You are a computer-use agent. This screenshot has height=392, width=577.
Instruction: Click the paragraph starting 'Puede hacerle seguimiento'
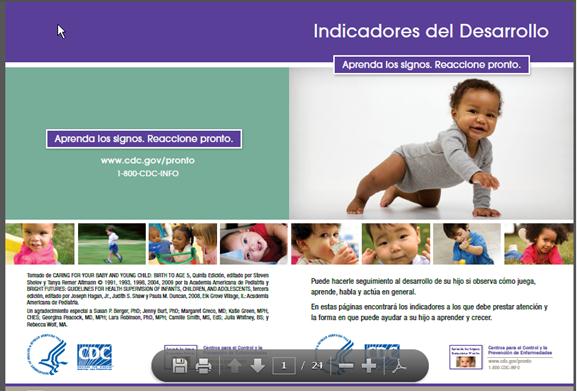tap(423, 286)
